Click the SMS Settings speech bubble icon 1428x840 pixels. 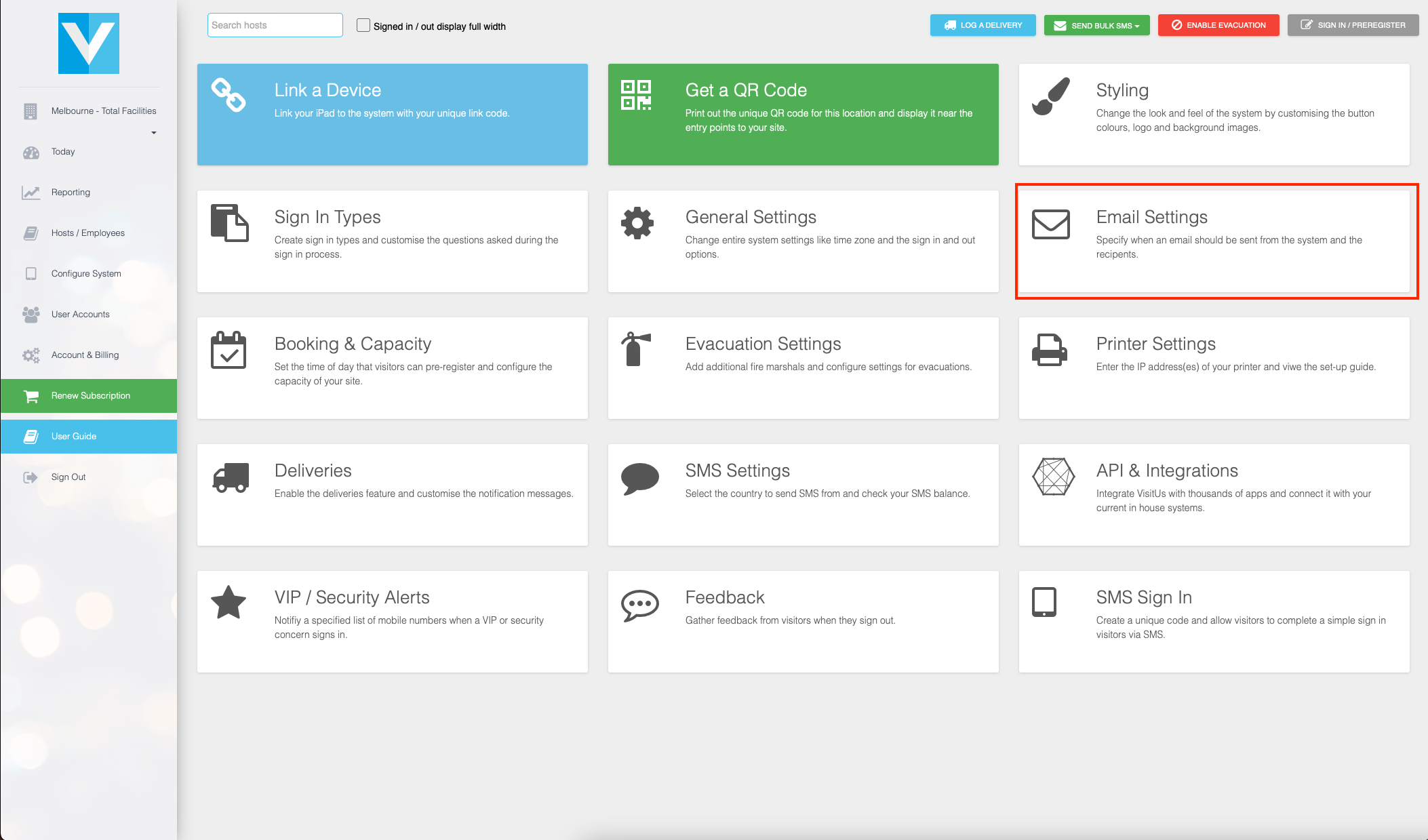pos(639,478)
